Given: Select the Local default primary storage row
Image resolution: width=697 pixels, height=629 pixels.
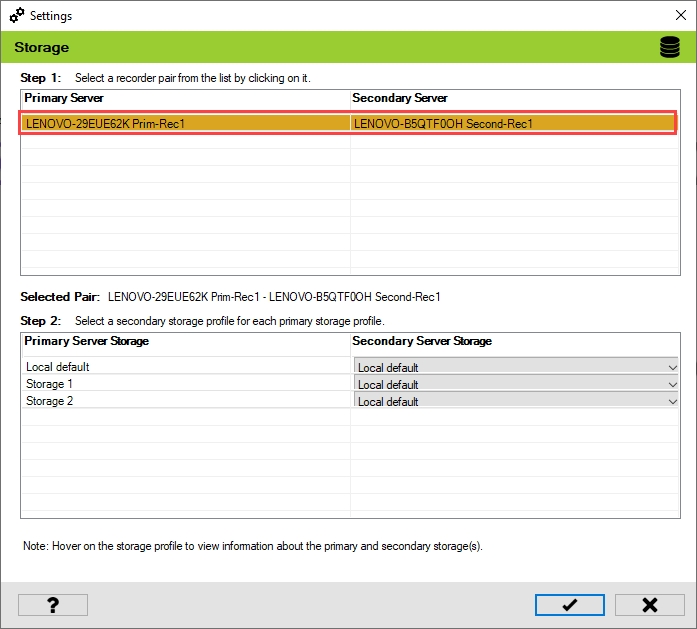Looking at the screenshot, I should coord(58,367).
